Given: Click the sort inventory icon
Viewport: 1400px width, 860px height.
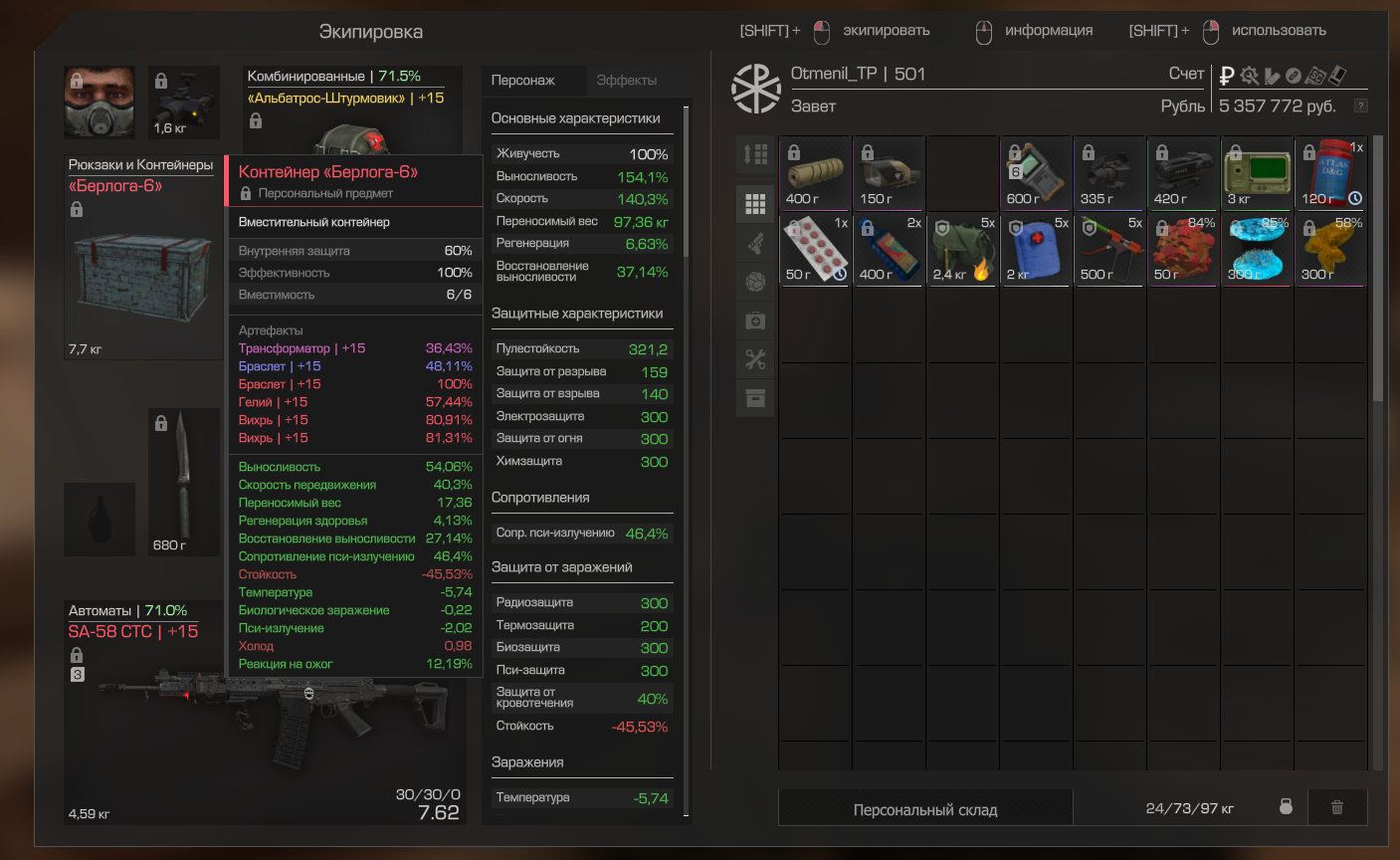Looking at the screenshot, I should click(x=755, y=154).
